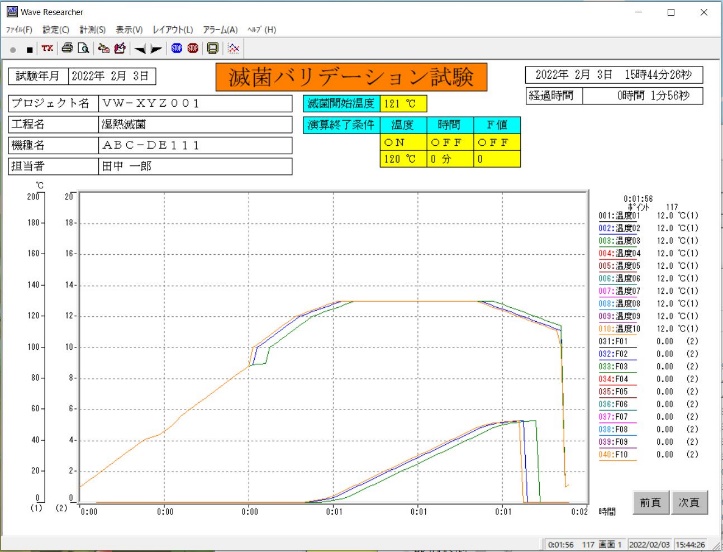Image resolution: width=723 pixels, height=552 pixels.
Task: Select legend entry 002:温度02
Action: [x=619, y=228]
